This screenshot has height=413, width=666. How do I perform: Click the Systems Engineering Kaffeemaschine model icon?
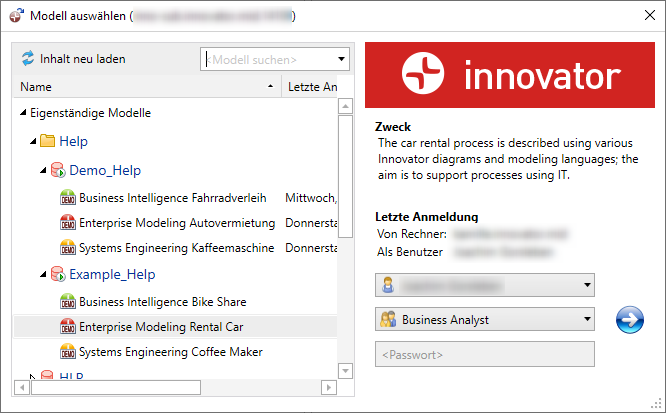click(x=68, y=247)
